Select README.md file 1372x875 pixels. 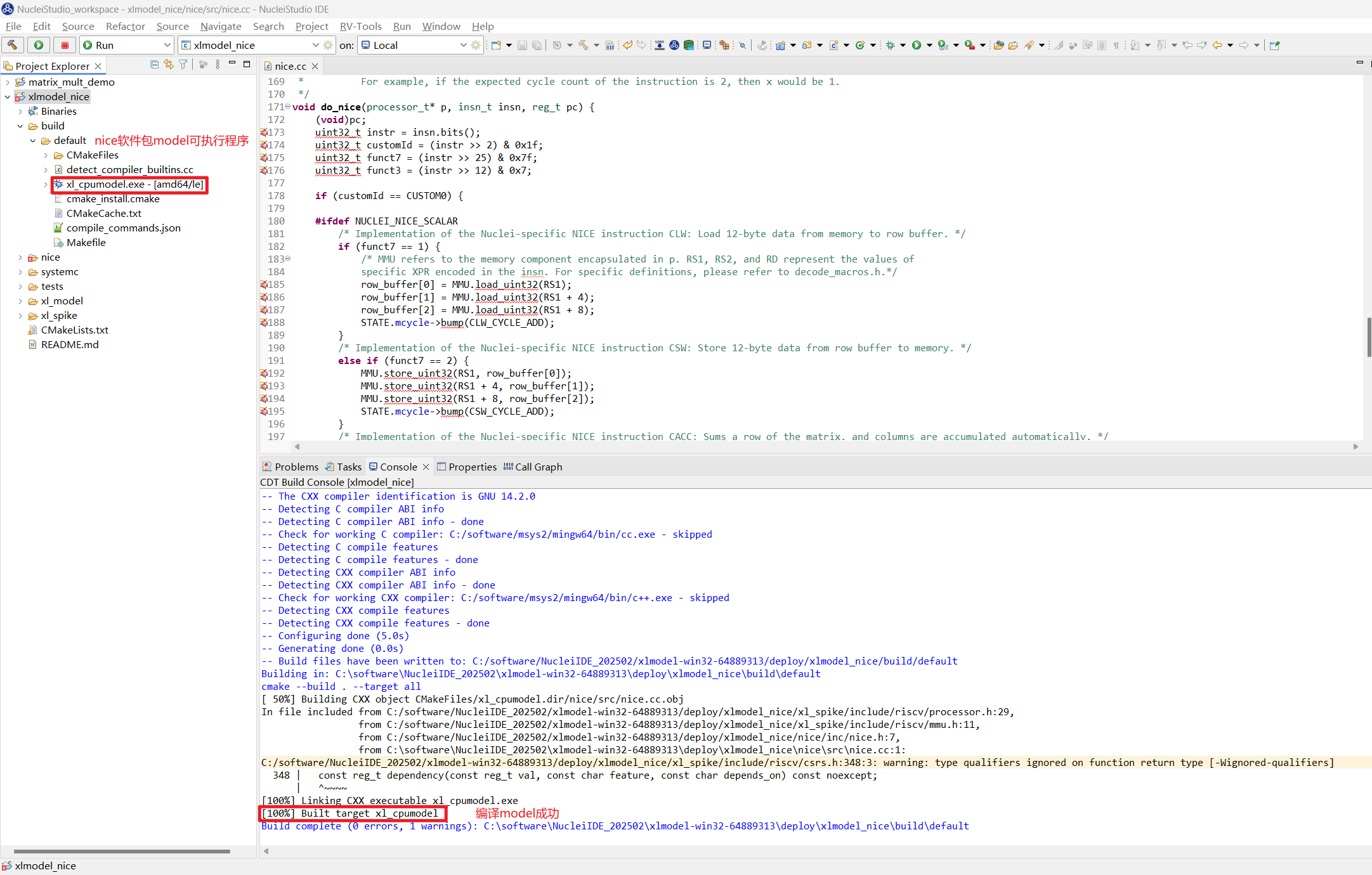(x=70, y=345)
